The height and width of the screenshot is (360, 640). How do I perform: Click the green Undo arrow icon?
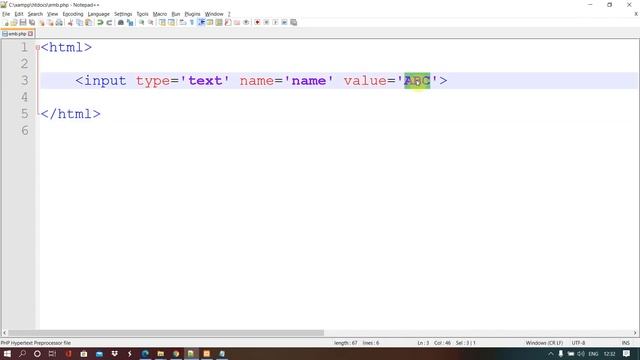[x=100, y=22]
